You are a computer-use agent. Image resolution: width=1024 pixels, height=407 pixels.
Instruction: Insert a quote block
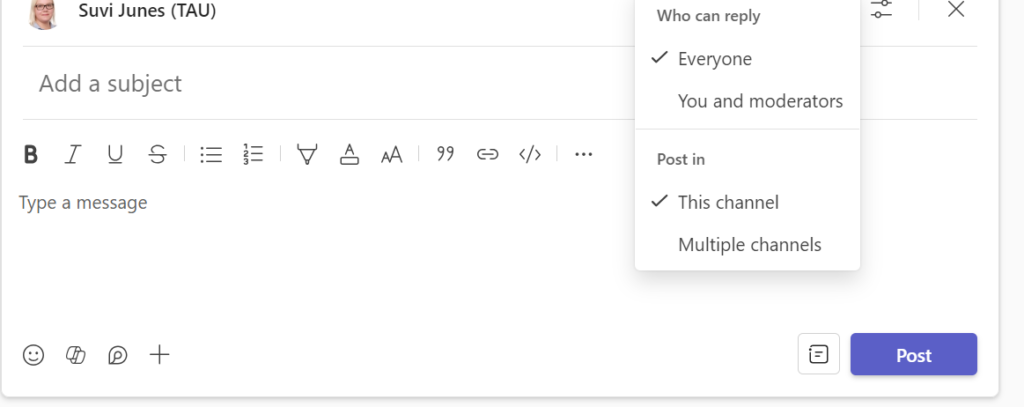(x=445, y=154)
